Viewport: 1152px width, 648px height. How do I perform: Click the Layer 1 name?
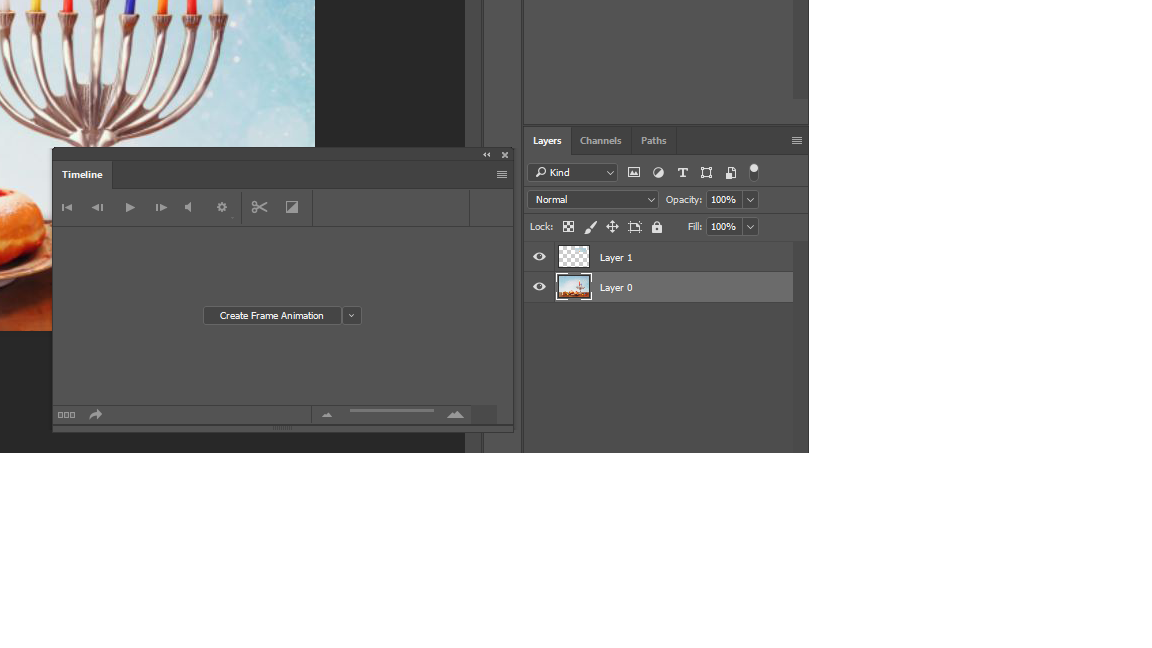pyautogui.click(x=616, y=258)
